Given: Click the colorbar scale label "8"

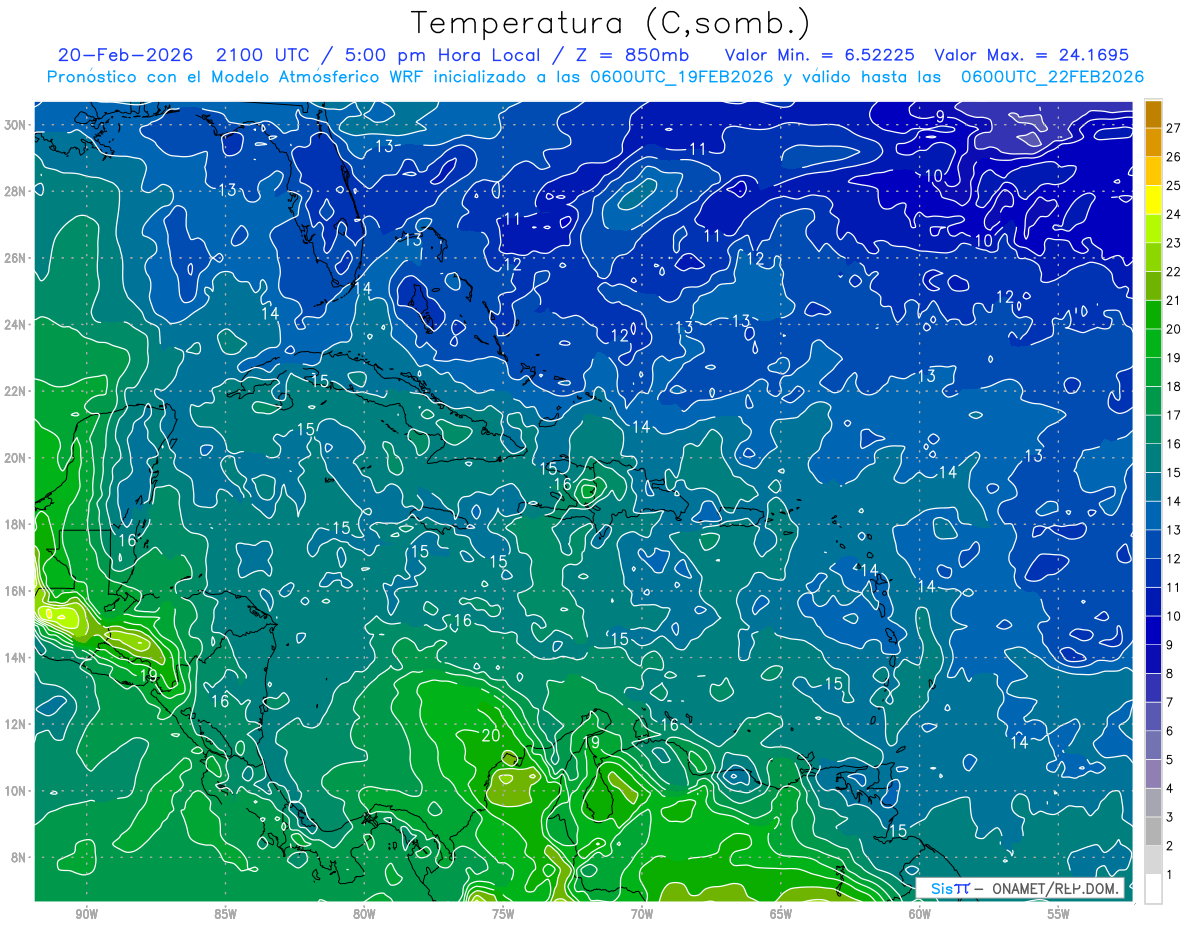Looking at the screenshot, I should click(1170, 674).
